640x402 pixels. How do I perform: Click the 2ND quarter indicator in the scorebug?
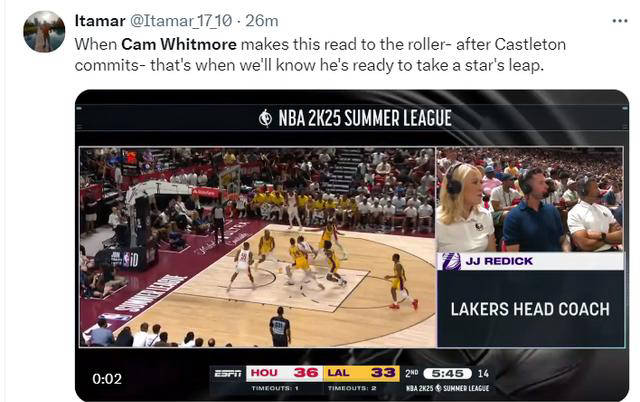pos(411,373)
